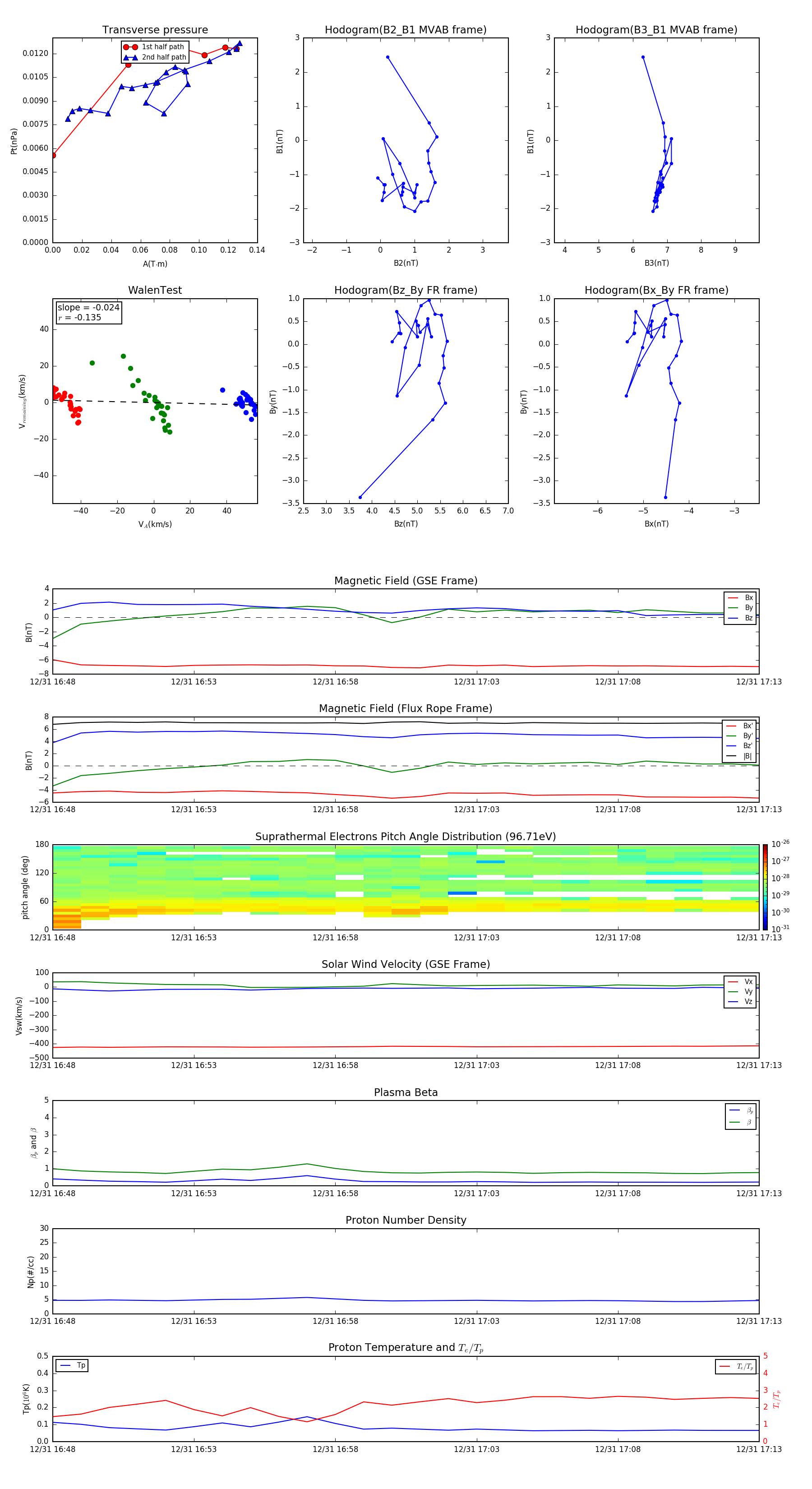Select the '2nd half path' legend entry
812x1489 pixels.
coord(155,57)
